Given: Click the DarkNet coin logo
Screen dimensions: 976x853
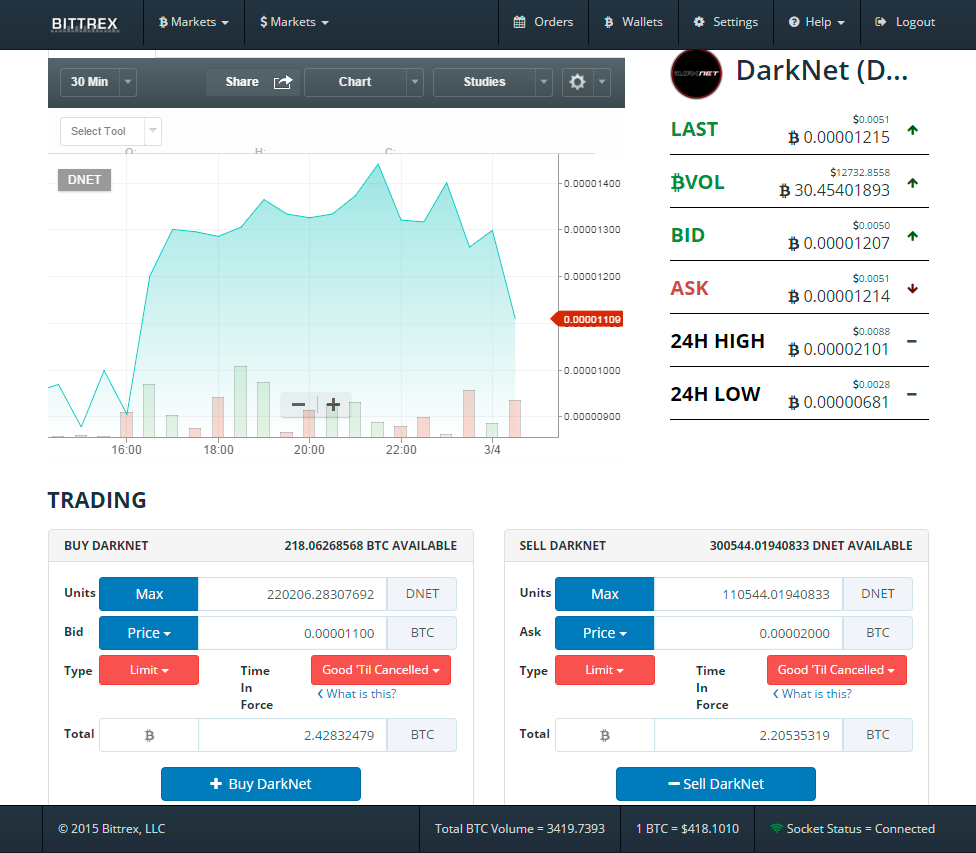Looking at the screenshot, I should point(697,74).
